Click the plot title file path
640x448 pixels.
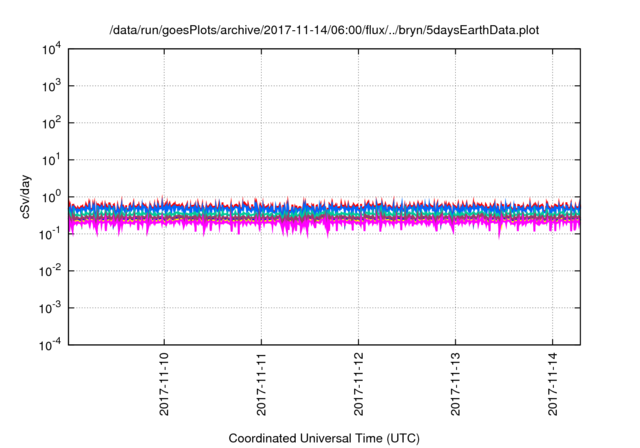pyautogui.click(x=324, y=30)
